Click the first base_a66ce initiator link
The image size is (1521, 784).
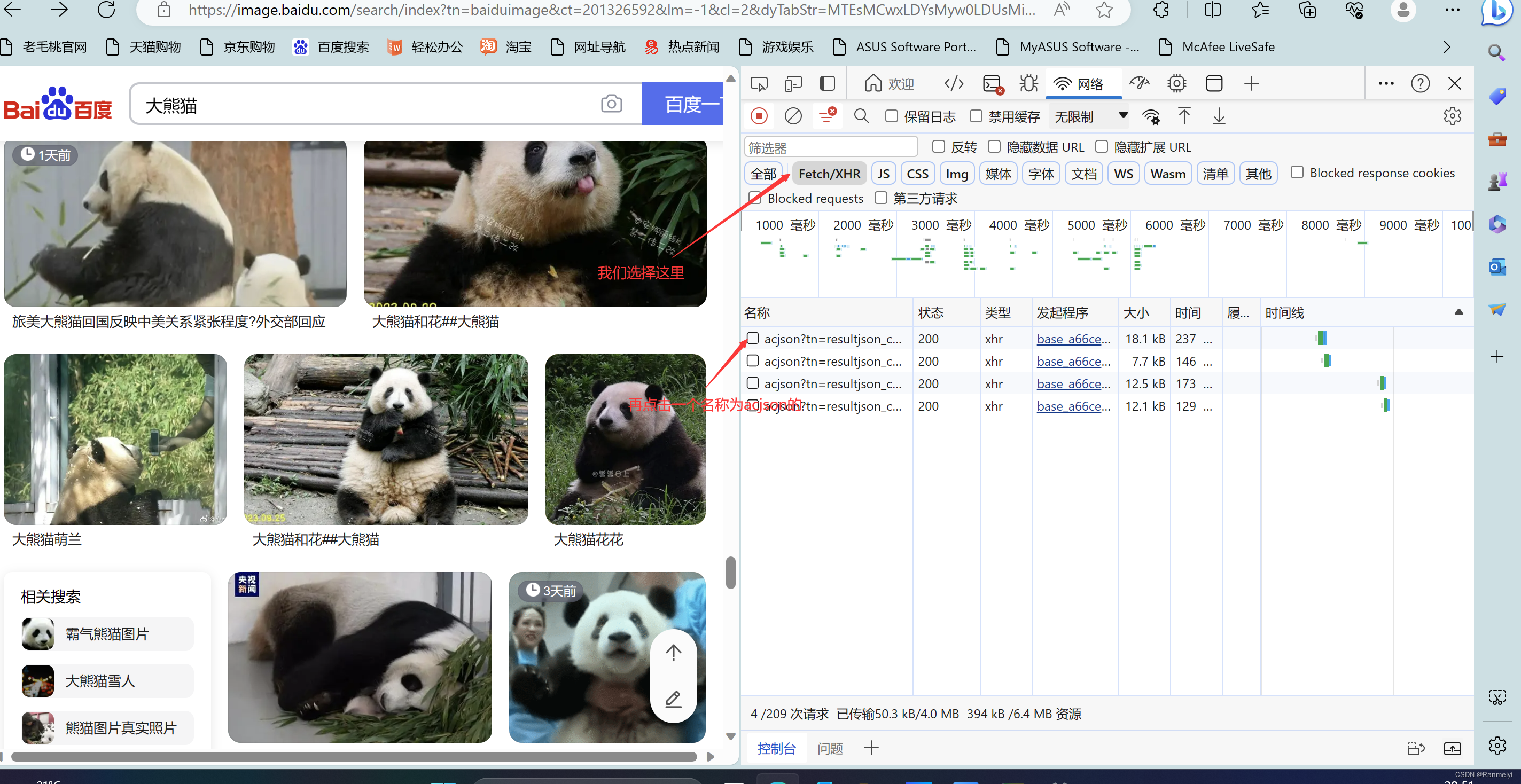pos(1073,339)
